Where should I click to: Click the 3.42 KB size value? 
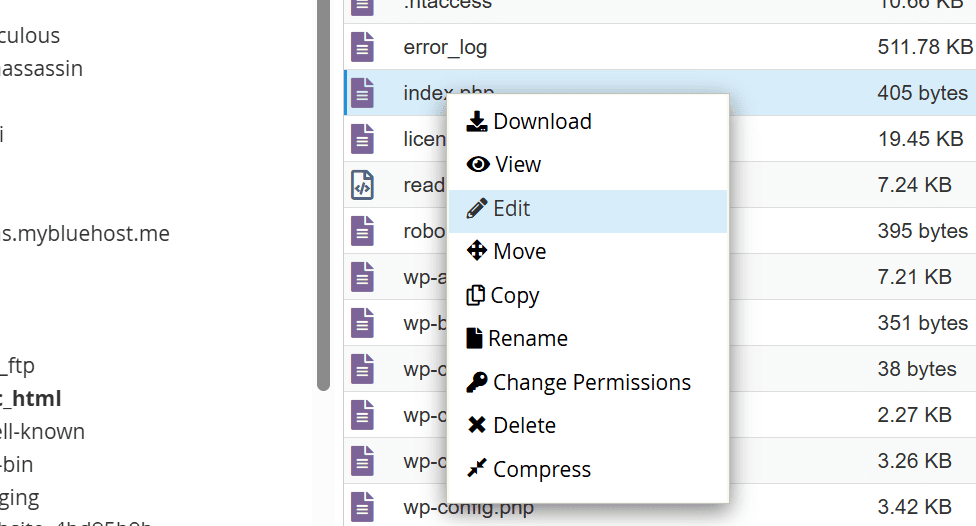click(x=914, y=507)
